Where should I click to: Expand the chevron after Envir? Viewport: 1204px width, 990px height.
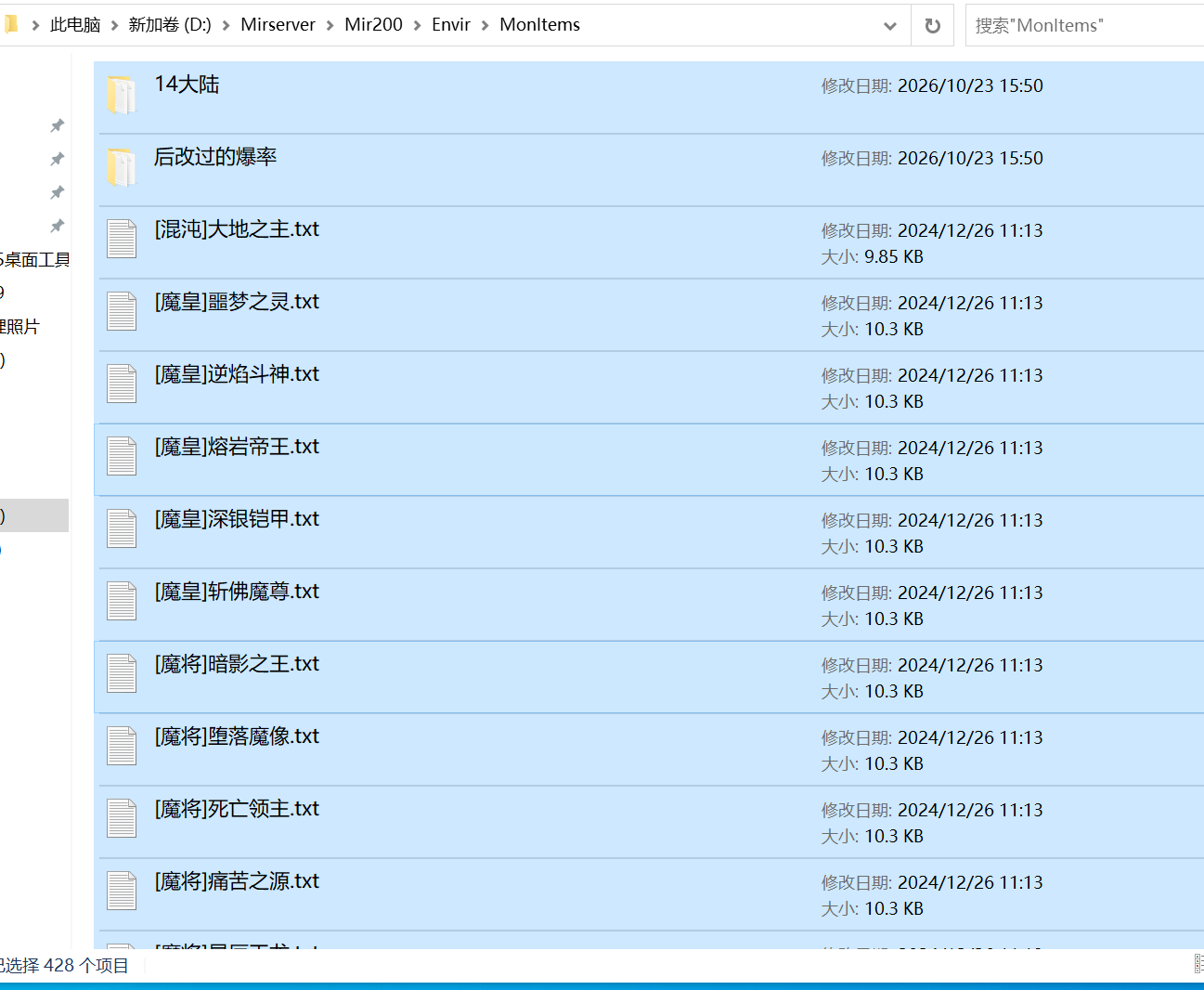click(485, 26)
